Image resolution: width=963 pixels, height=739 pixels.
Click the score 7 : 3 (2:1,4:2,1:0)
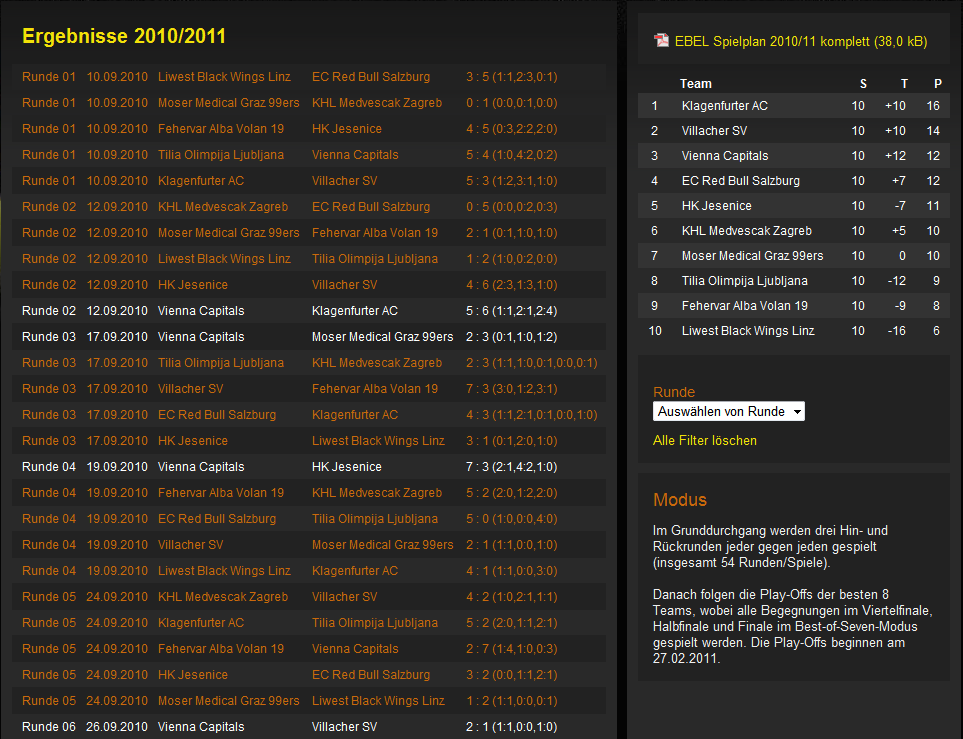512,467
